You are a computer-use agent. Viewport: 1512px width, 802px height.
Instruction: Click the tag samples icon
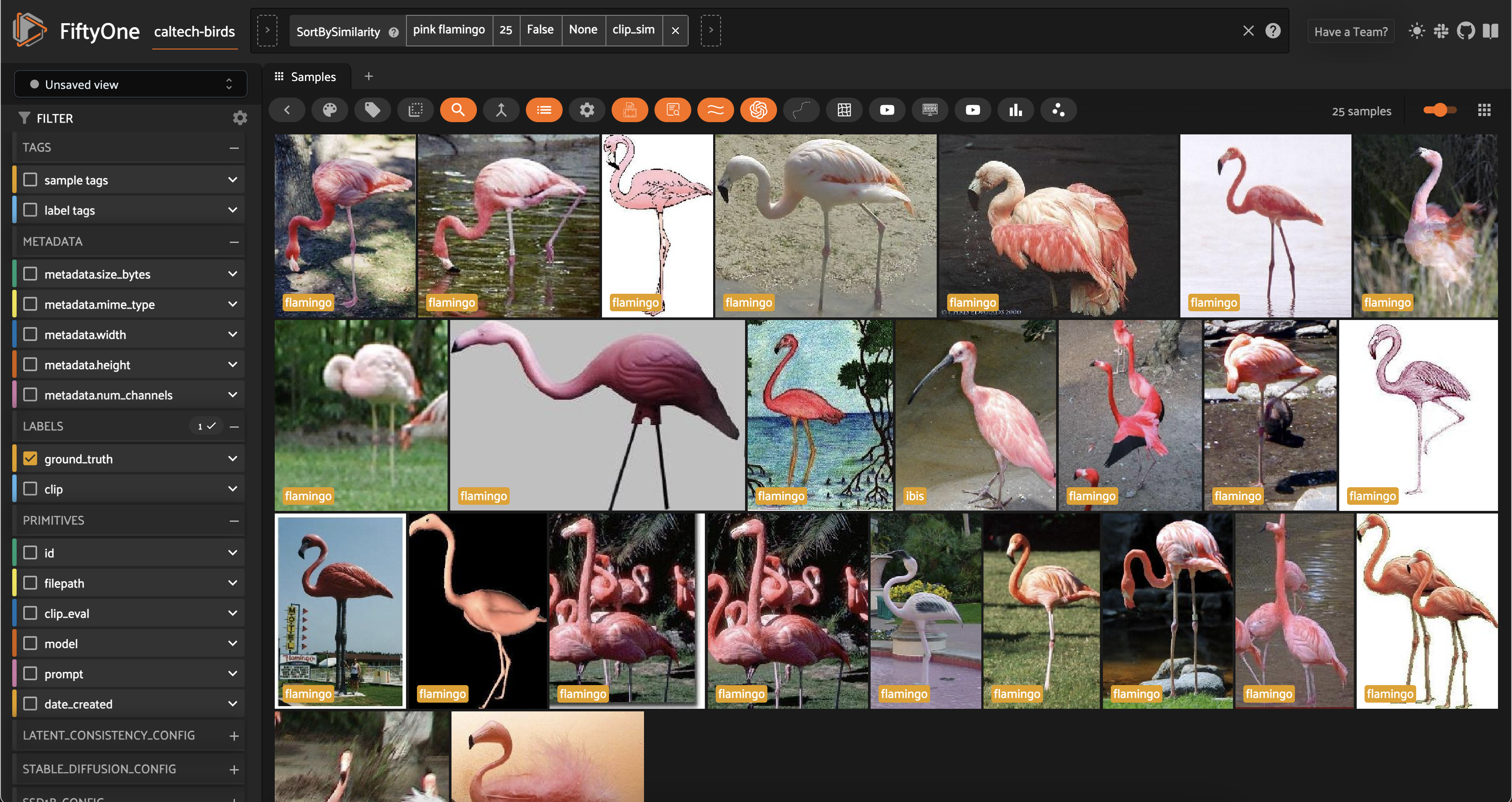click(372, 110)
